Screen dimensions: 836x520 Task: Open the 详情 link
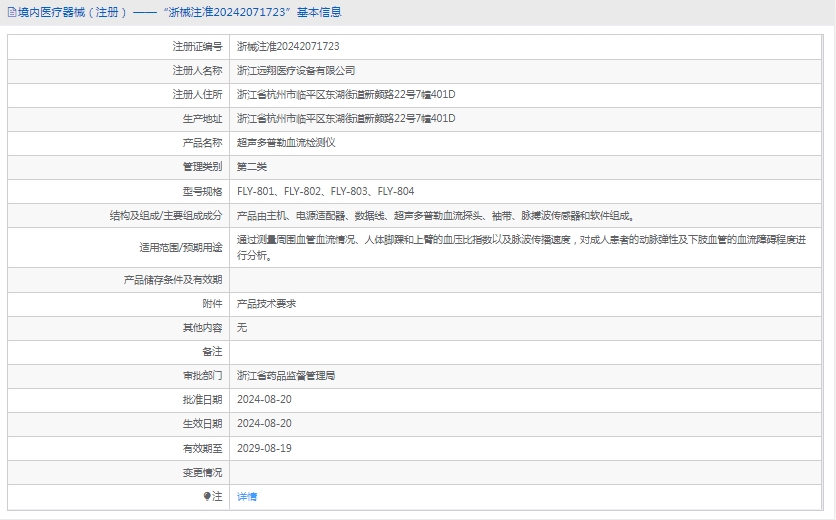click(x=247, y=497)
